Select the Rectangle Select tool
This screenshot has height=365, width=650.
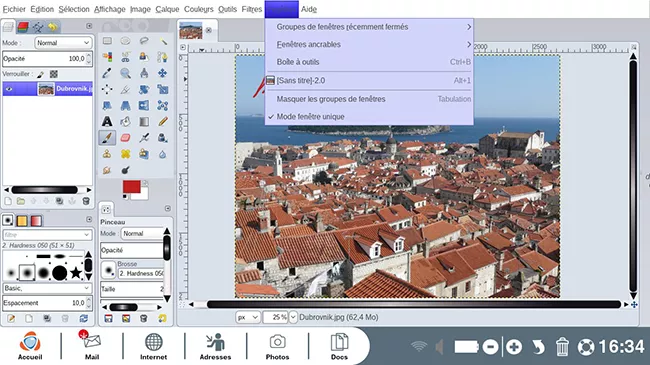pos(107,41)
